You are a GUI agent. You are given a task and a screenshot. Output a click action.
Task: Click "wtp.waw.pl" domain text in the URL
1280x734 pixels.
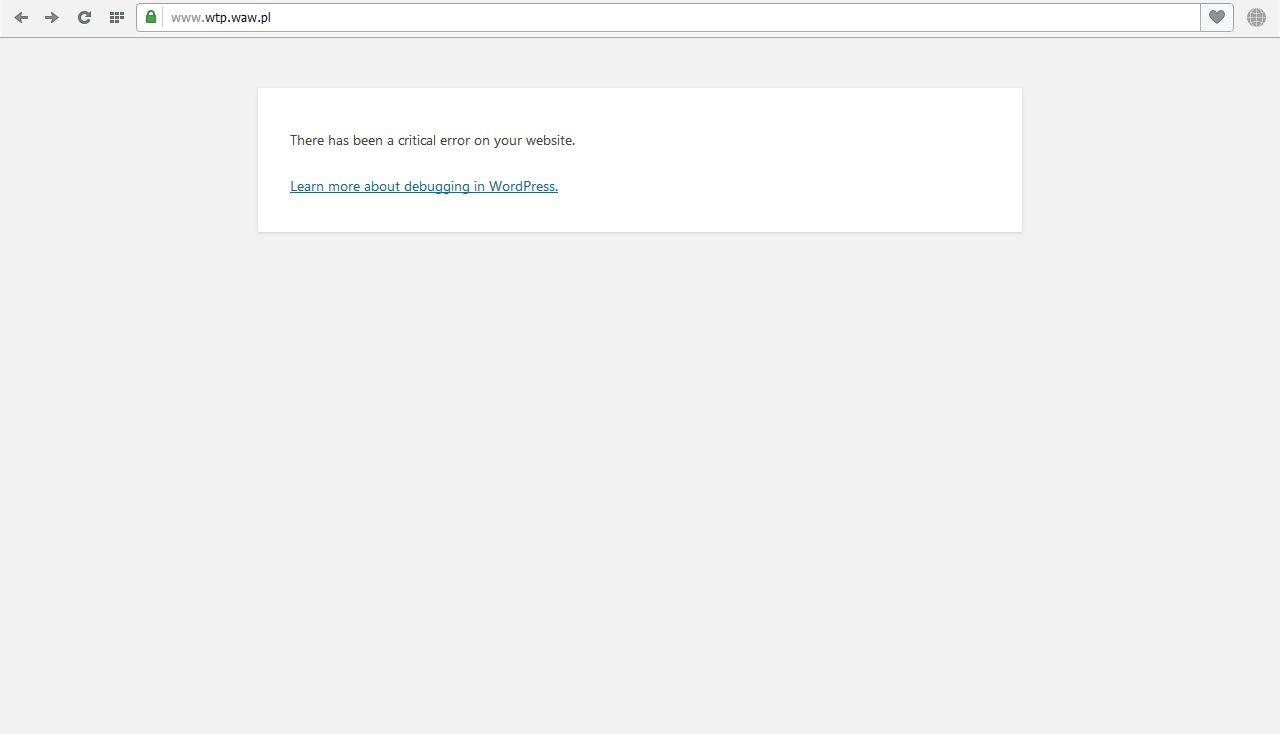(238, 17)
